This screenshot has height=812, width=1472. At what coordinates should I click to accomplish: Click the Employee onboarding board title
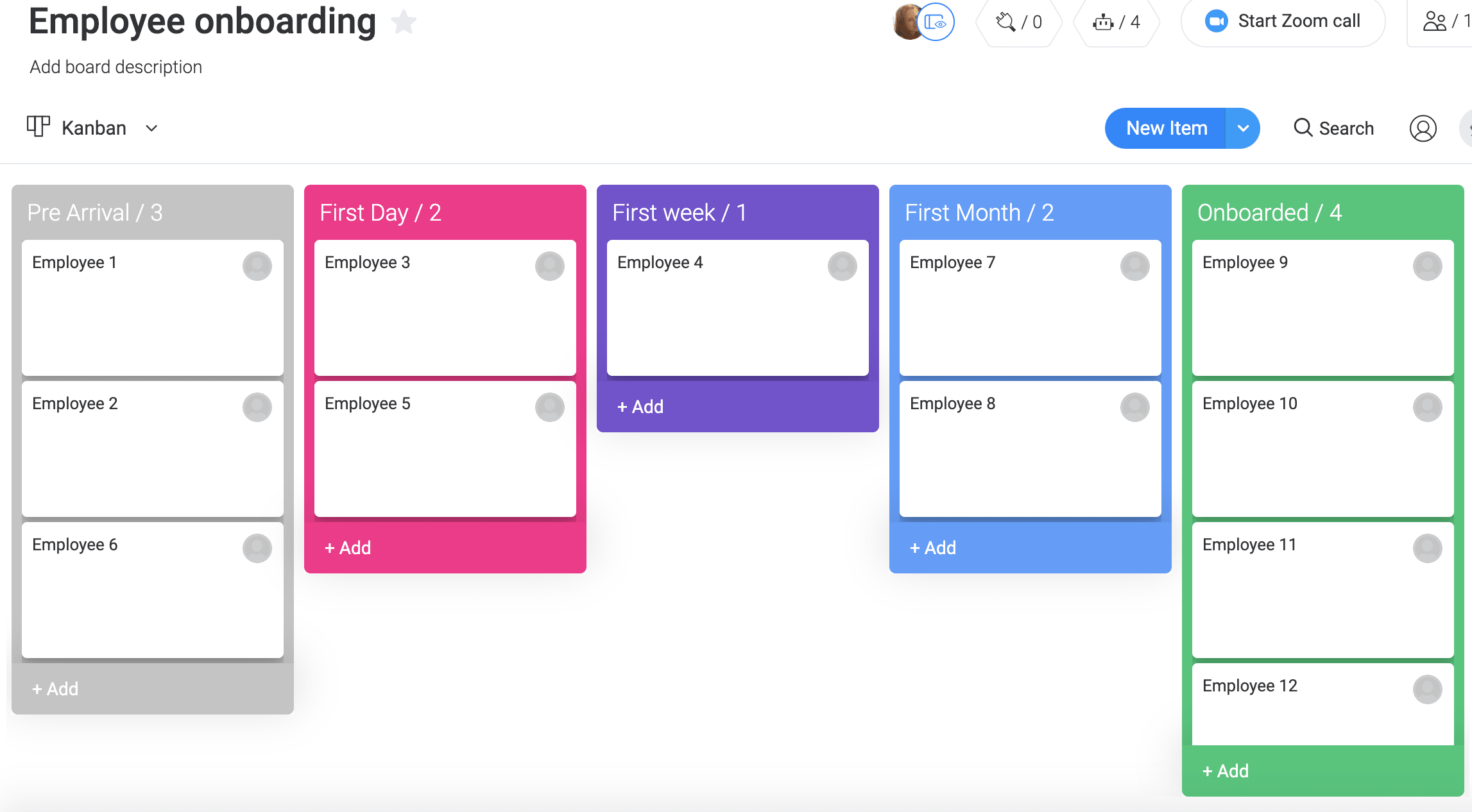pyautogui.click(x=202, y=22)
